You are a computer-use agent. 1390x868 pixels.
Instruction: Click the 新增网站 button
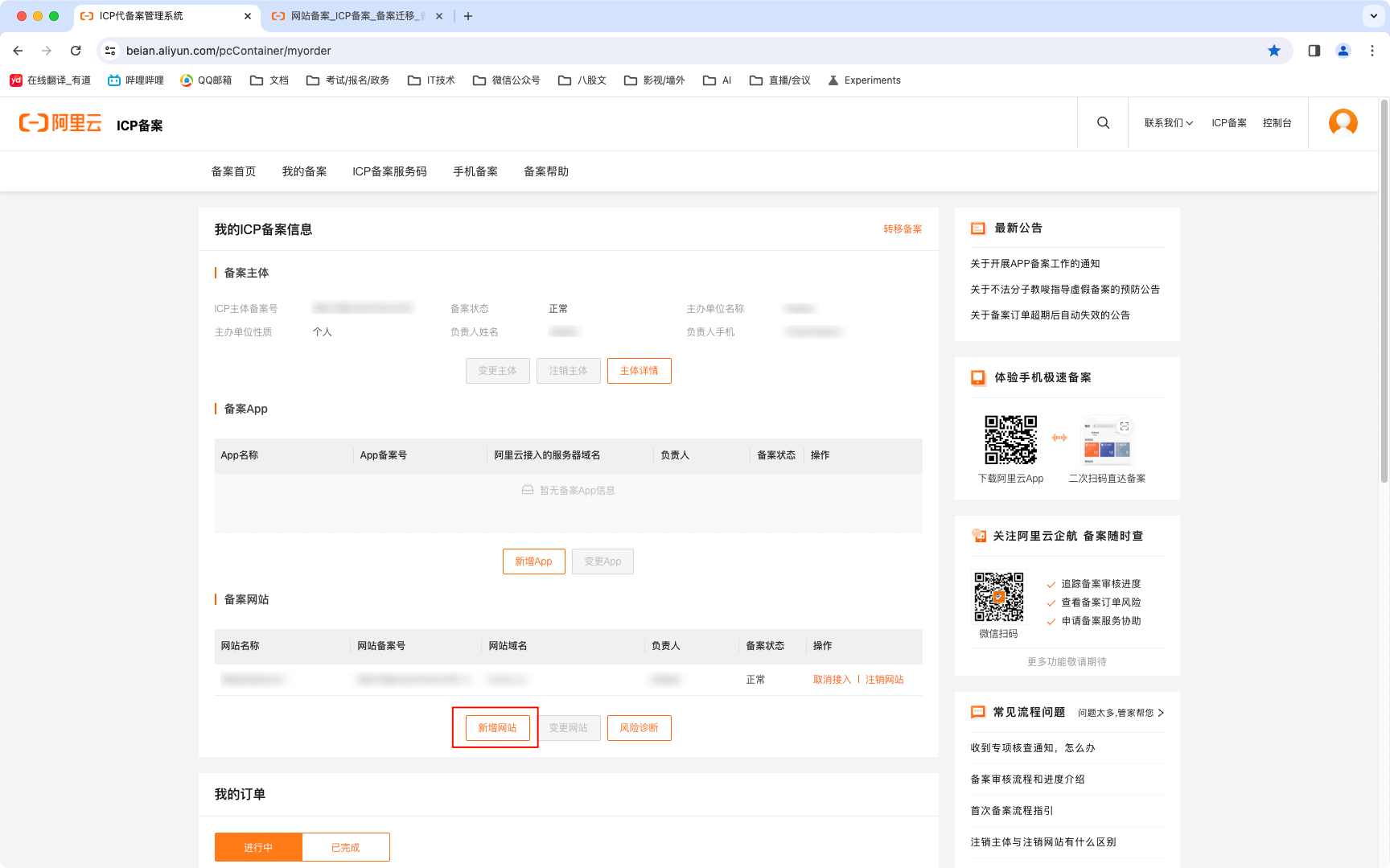point(497,728)
